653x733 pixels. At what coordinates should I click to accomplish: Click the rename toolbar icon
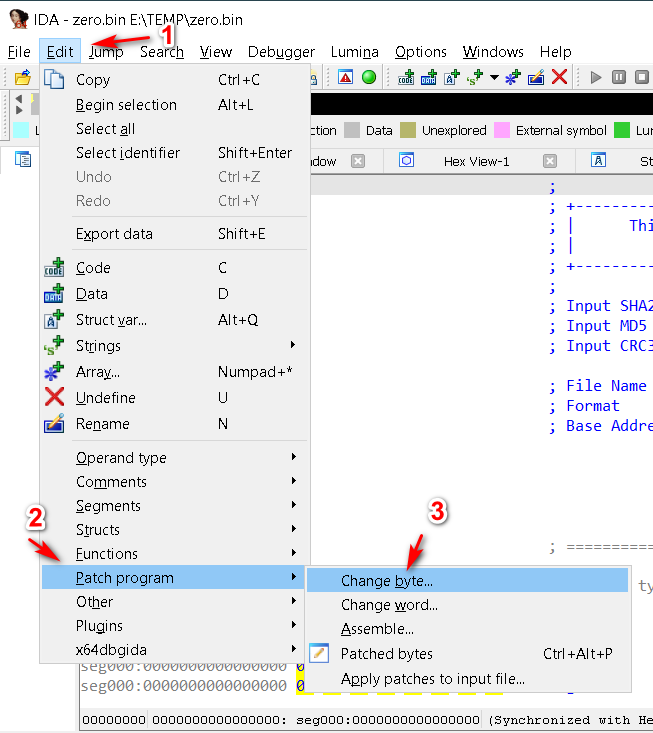[x=536, y=77]
